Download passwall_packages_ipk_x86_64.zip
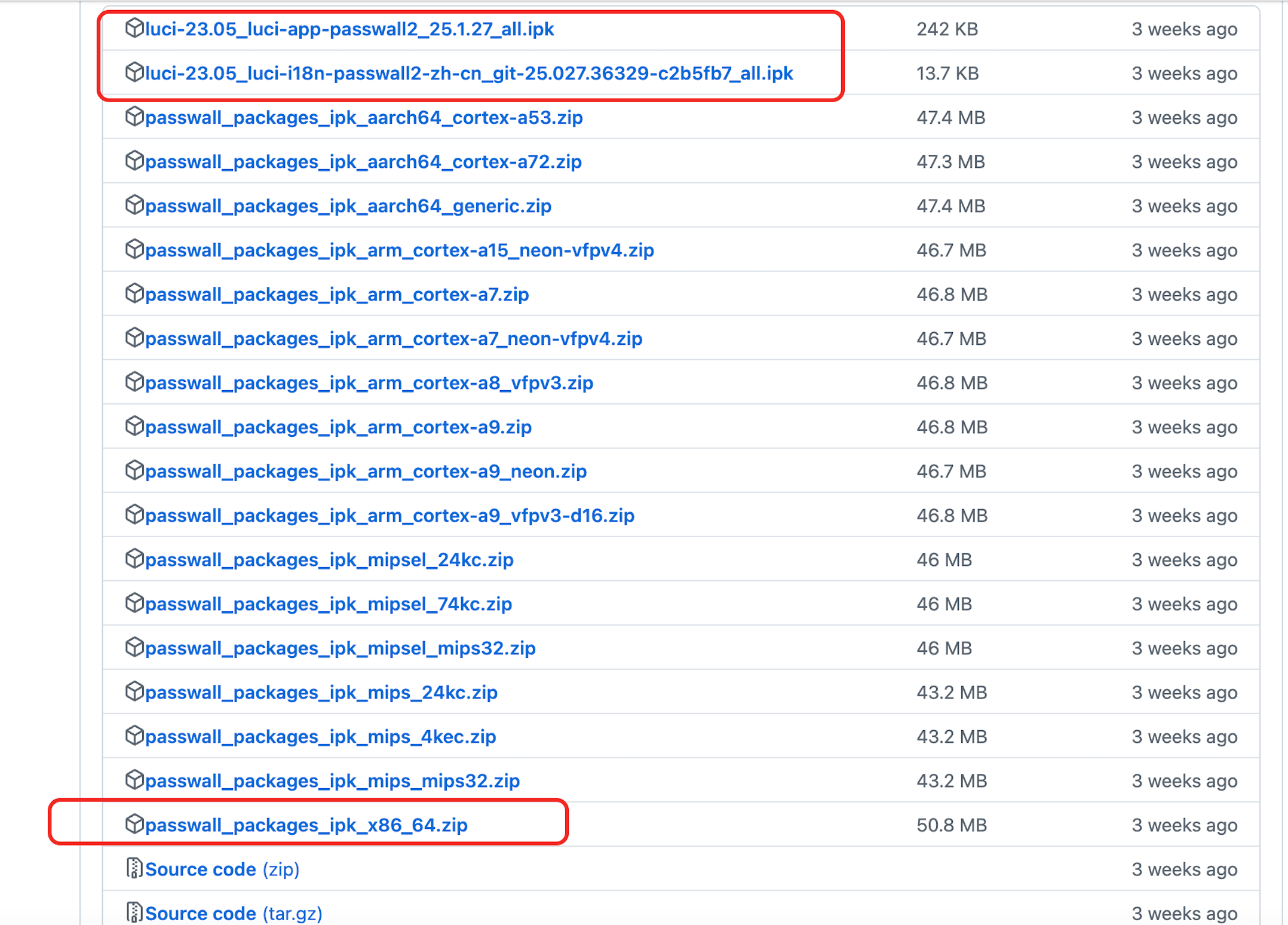1288x925 pixels. [306, 825]
